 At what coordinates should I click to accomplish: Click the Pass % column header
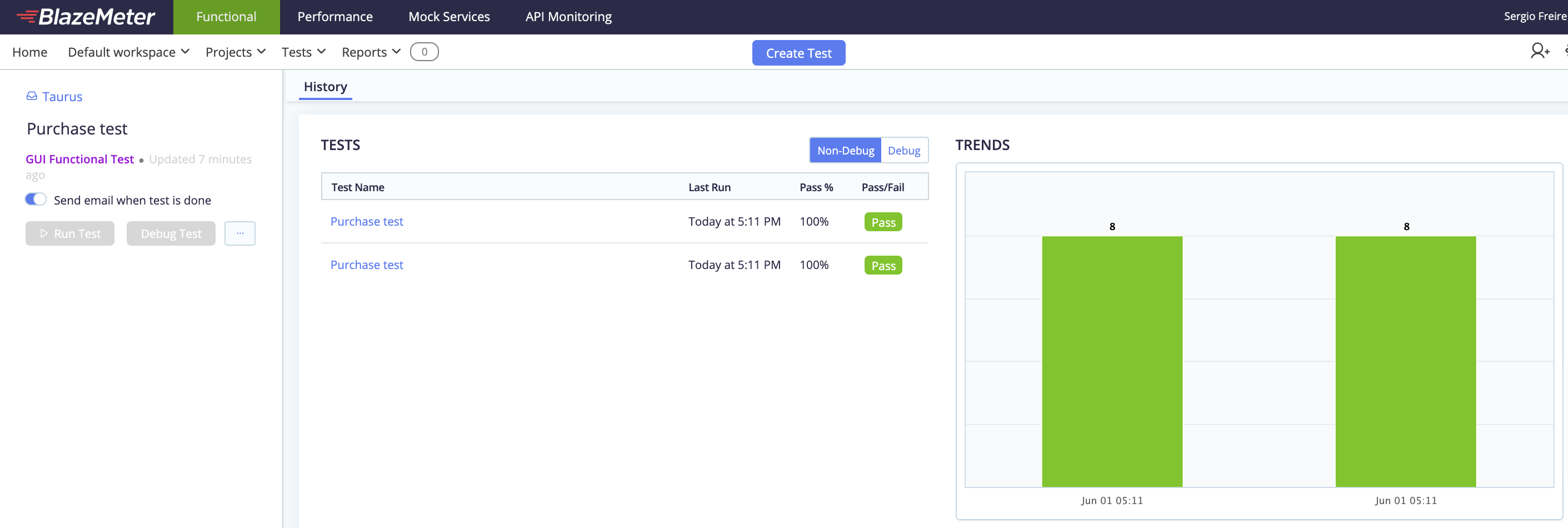[x=816, y=187]
